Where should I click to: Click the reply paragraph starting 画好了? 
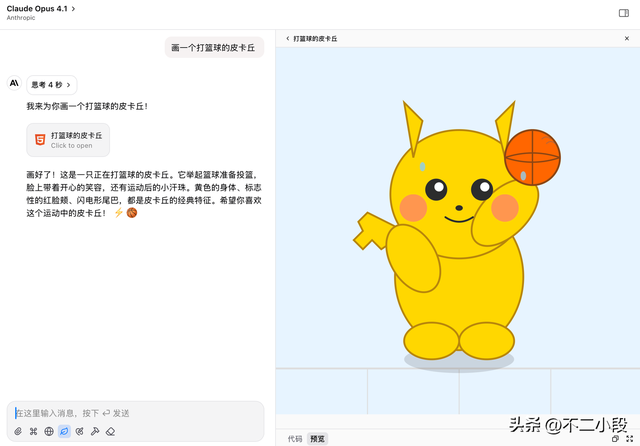pos(144,194)
